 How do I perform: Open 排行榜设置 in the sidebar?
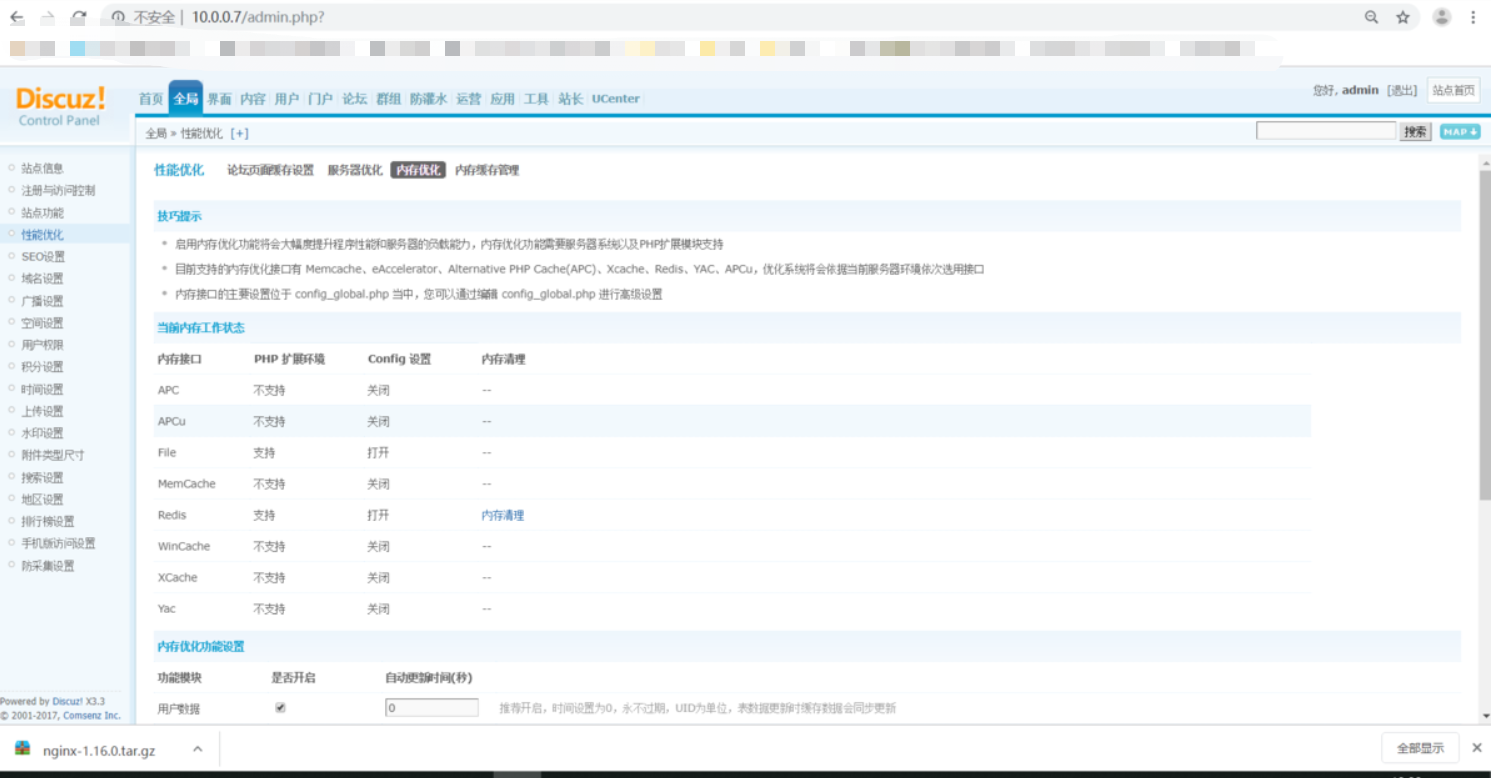(48, 521)
